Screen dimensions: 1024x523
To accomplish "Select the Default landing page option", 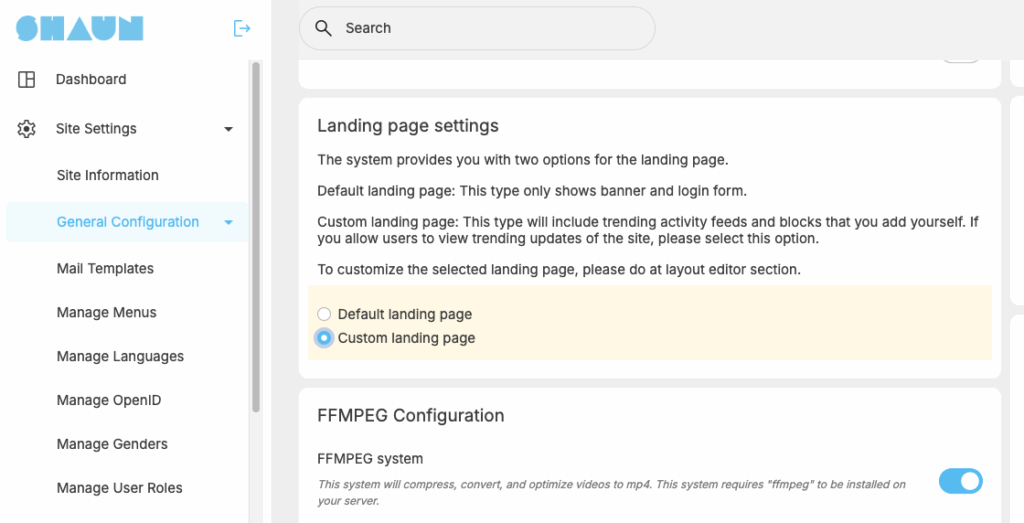I will tap(324, 314).
